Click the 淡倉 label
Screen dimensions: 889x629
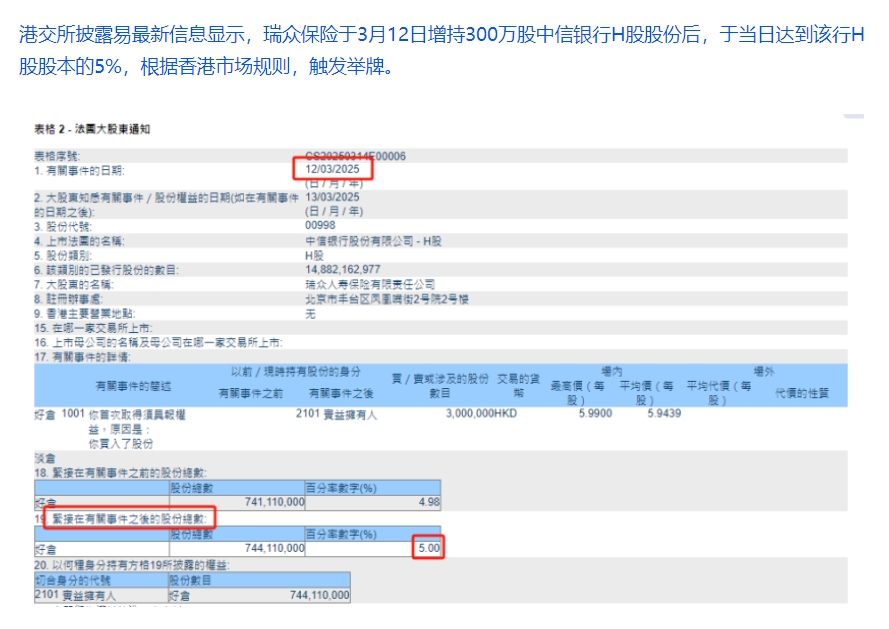[x=45, y=458]
